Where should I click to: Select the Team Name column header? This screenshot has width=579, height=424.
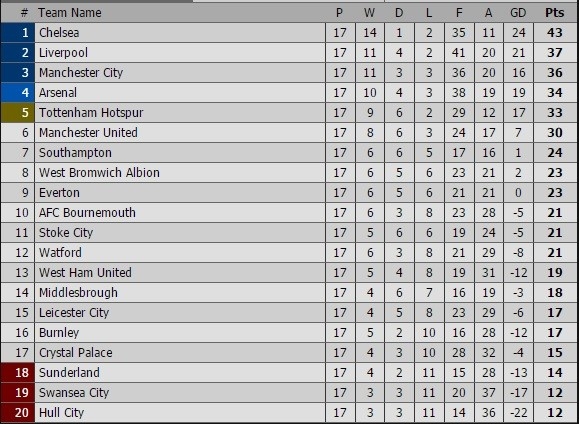tap(70, 13)
